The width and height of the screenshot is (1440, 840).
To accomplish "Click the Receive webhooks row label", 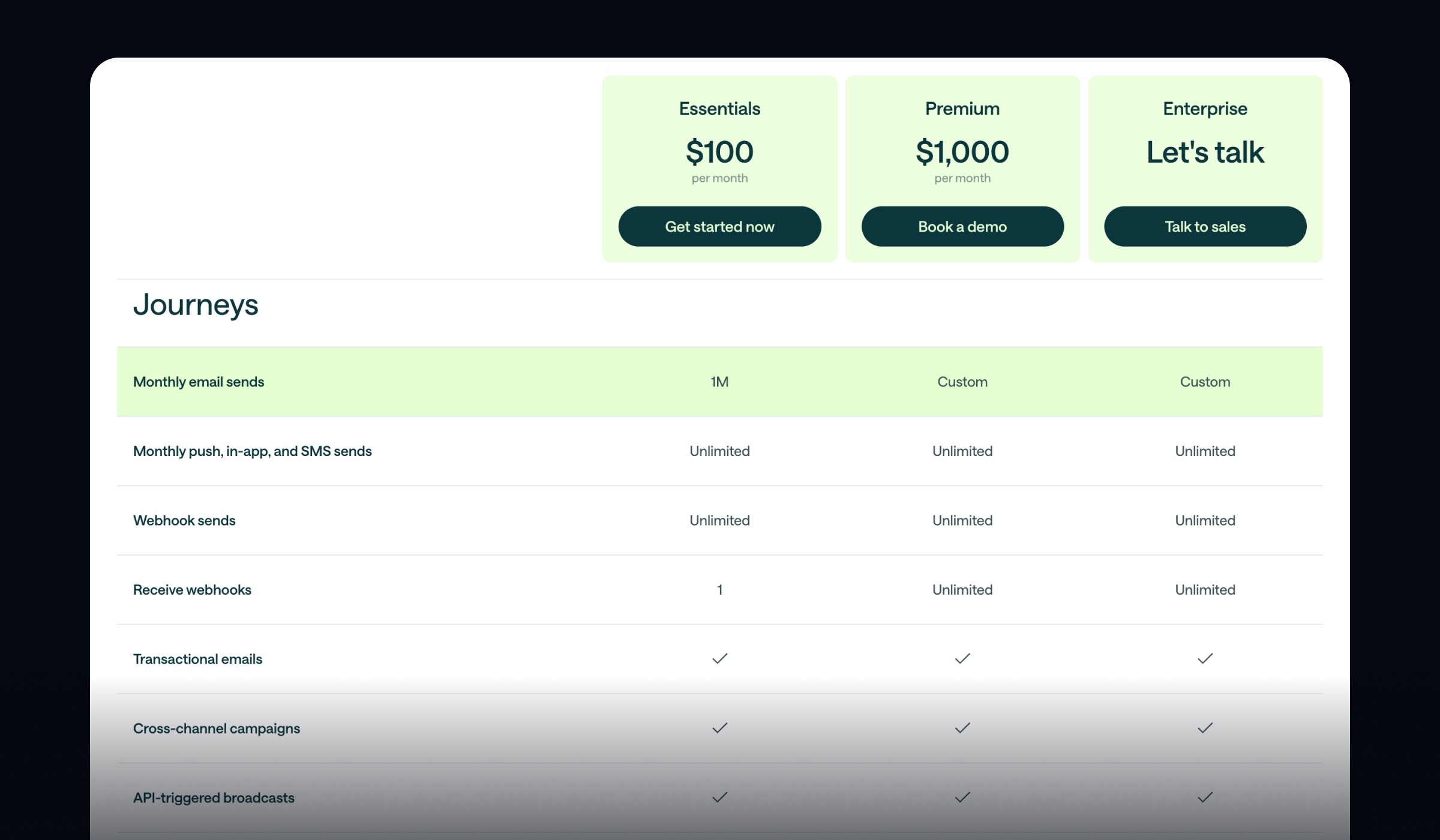I will pyautogui.click(x=192, y=589).
